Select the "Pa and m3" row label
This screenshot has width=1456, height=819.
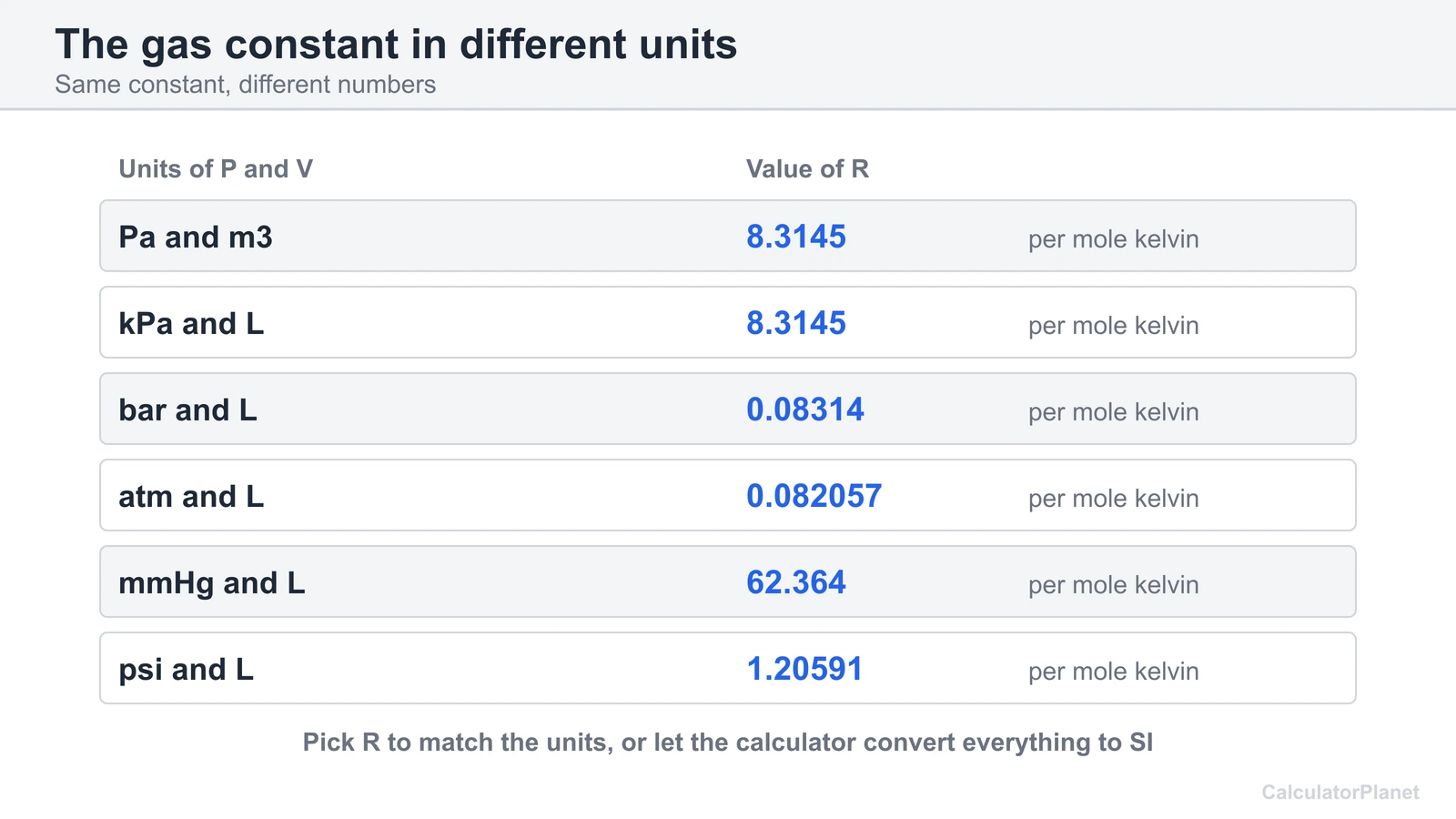(196, 237)
